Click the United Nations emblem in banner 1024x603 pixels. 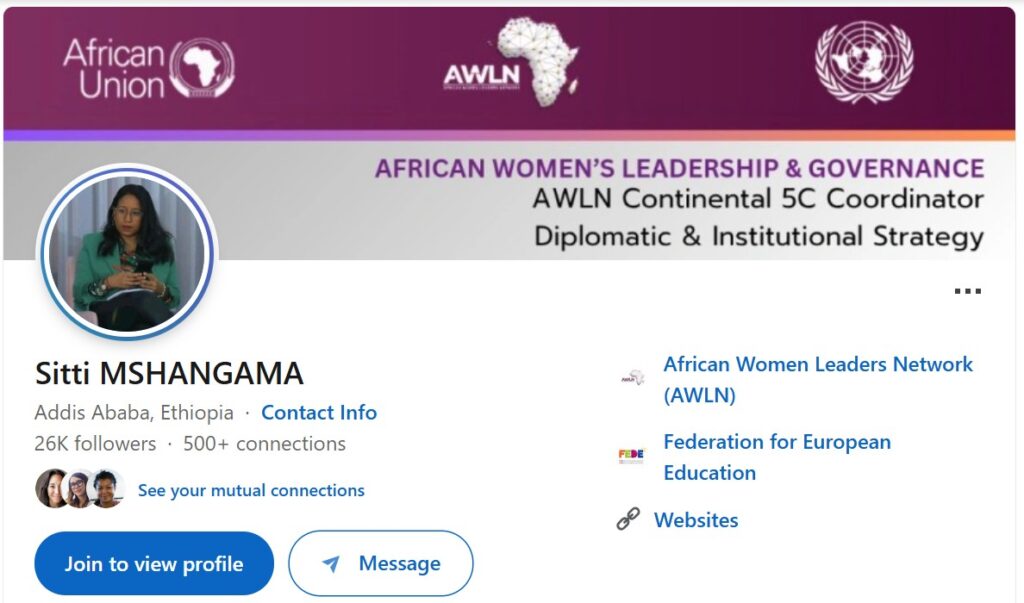(x=864, y=62)
